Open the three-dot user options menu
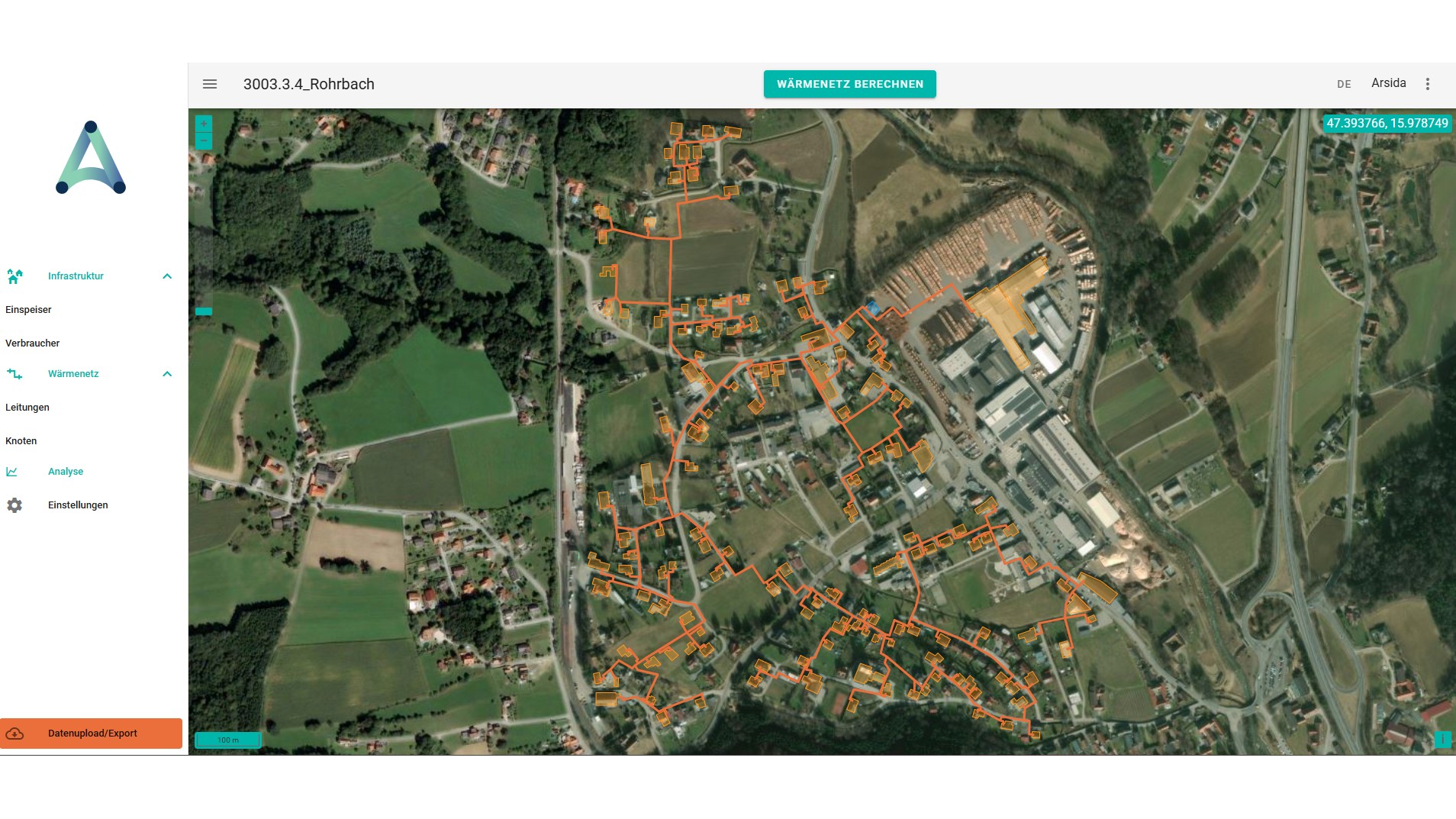The height and width of the screenshot is (819, 1456). [1427, 84]
